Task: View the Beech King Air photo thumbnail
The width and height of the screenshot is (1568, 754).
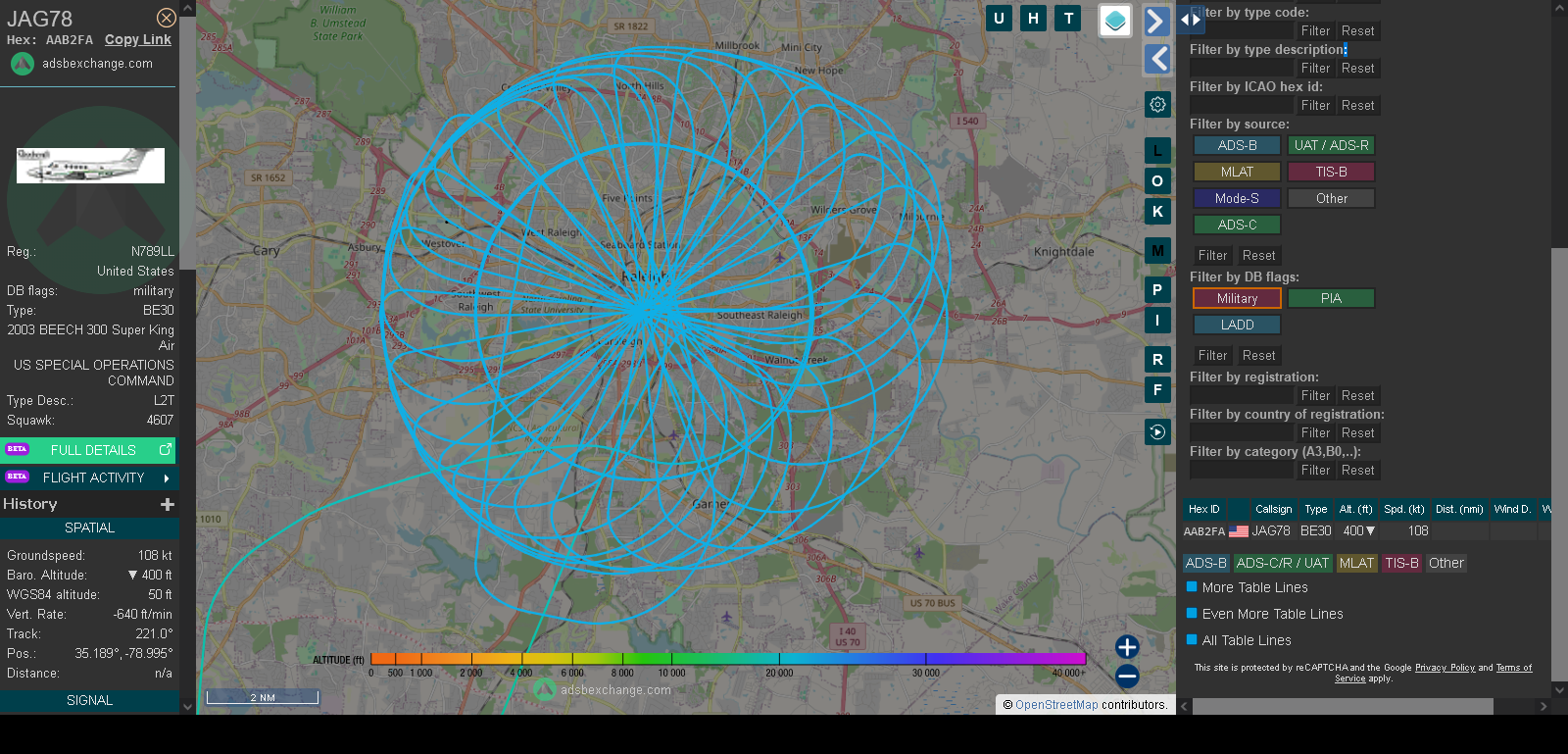Action: [x=90, y=166]
